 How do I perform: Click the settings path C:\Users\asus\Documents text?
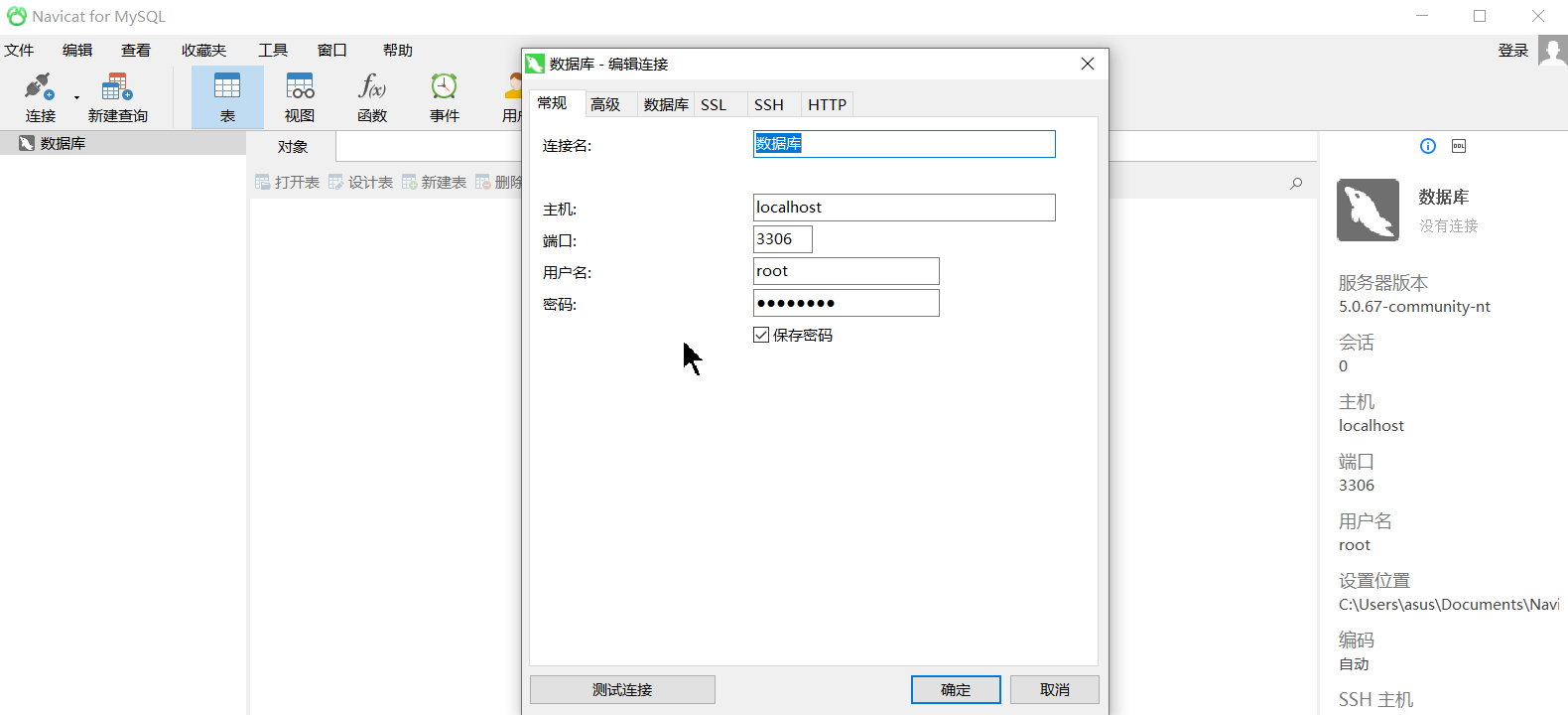click(x=1448, y=605)
